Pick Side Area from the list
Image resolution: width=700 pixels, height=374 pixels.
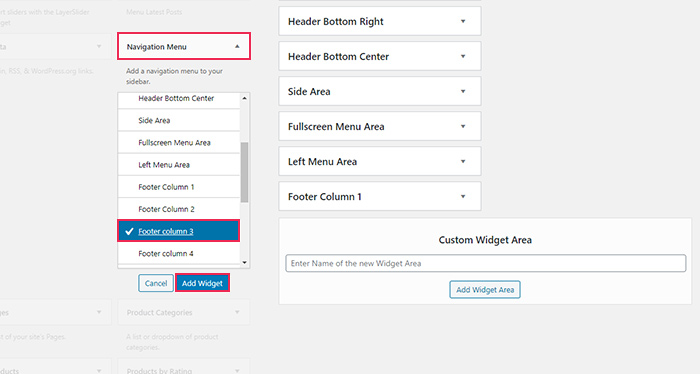(x=179, y=120)
